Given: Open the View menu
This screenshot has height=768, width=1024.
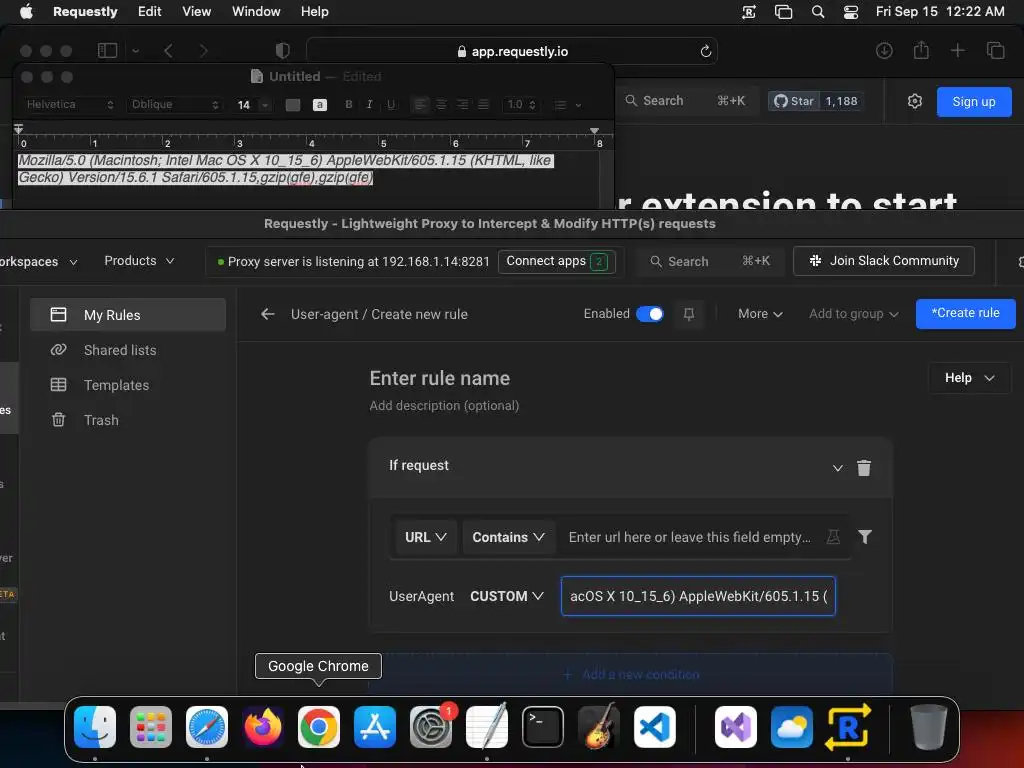Looking at the screenshot, I should [197, 12].
